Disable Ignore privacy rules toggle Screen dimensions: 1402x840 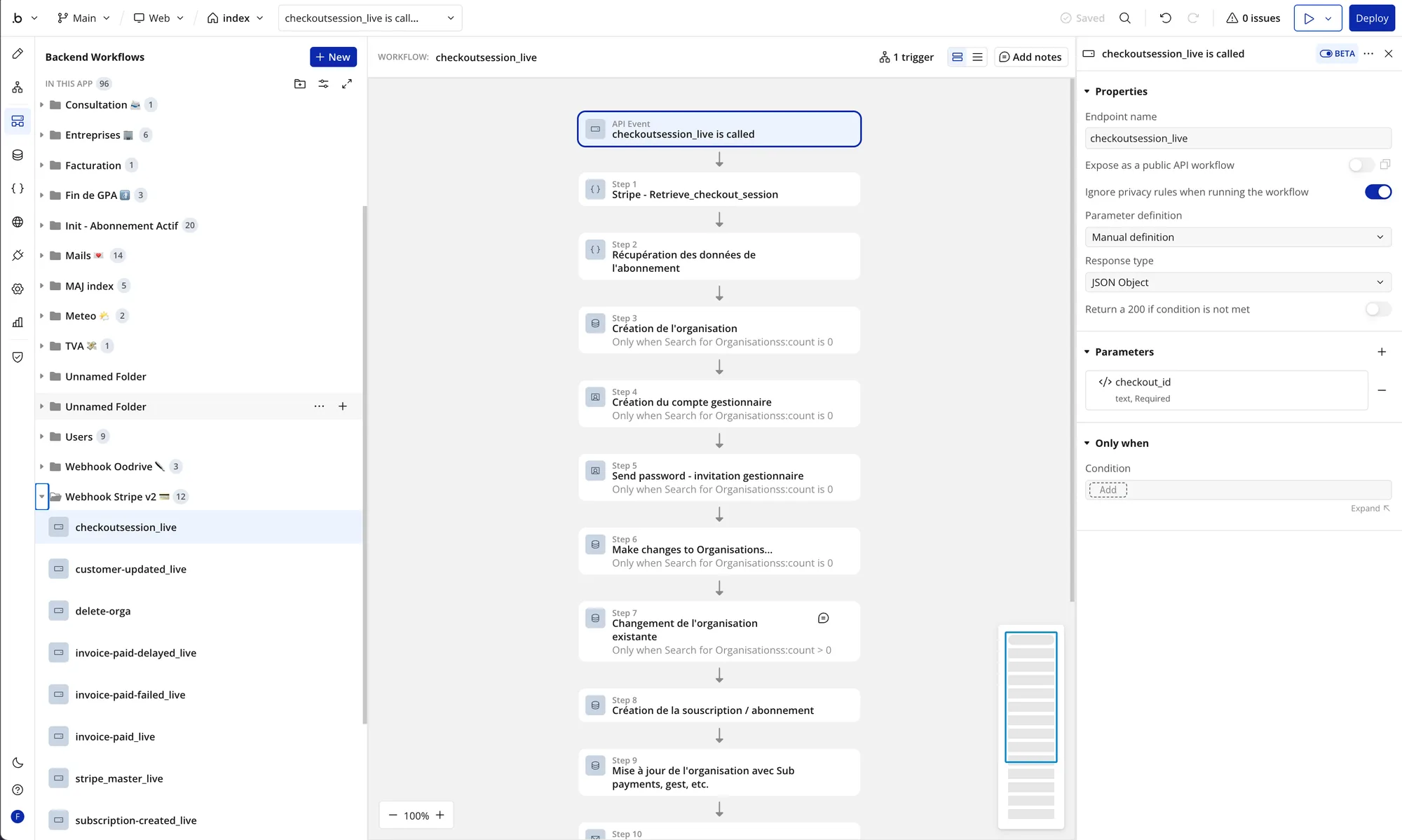(1378, 192)
